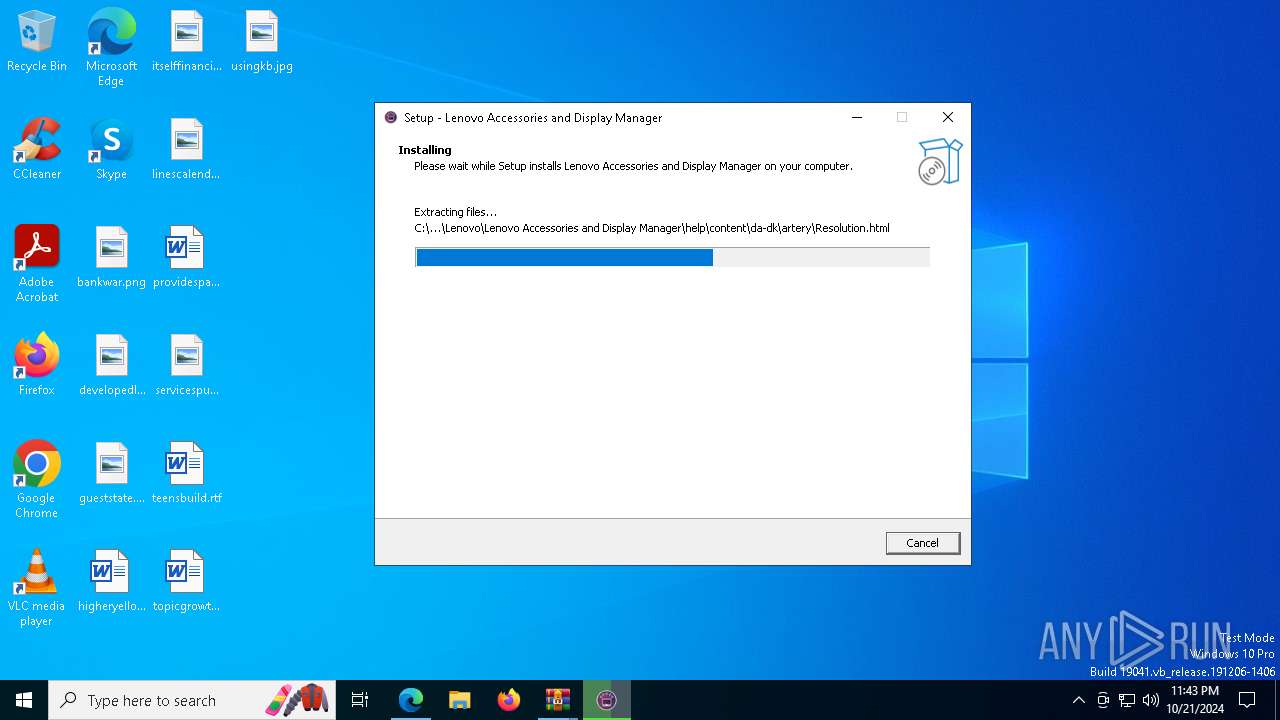1280x720 pixels.
Task: Select the usingkb.jpg file icon
Action: (262, 42)
